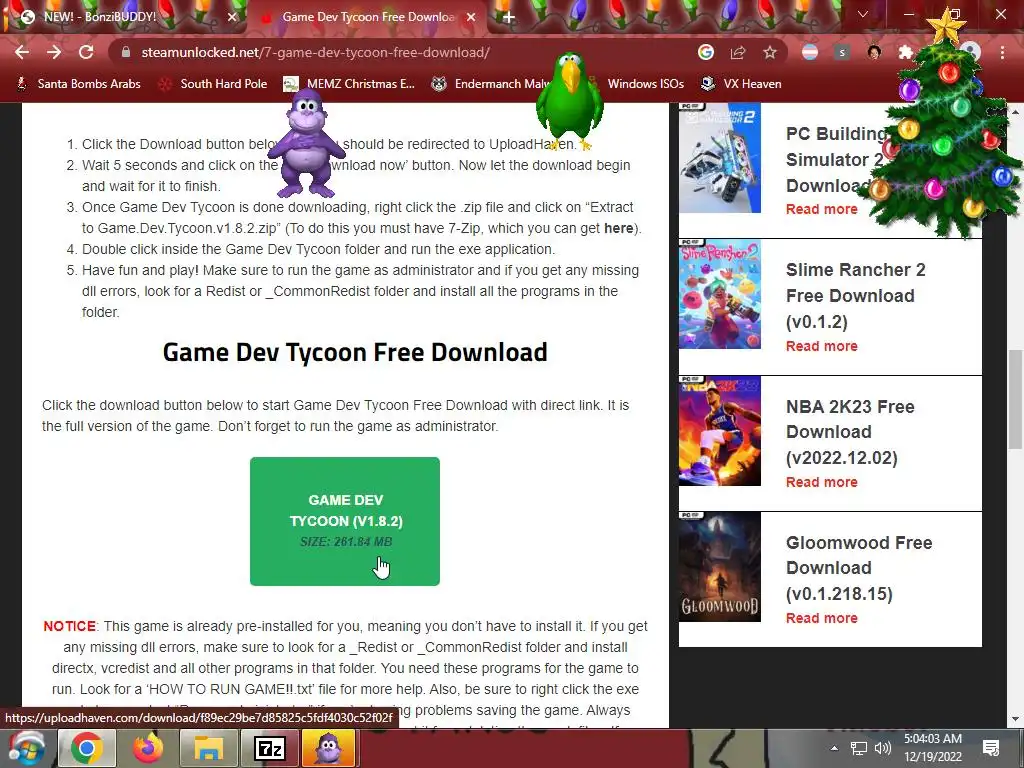Click PC Building Simulator 2 title
This screenshot has width=1024, height=768.
pyautogui.click(x=837, y=159)
